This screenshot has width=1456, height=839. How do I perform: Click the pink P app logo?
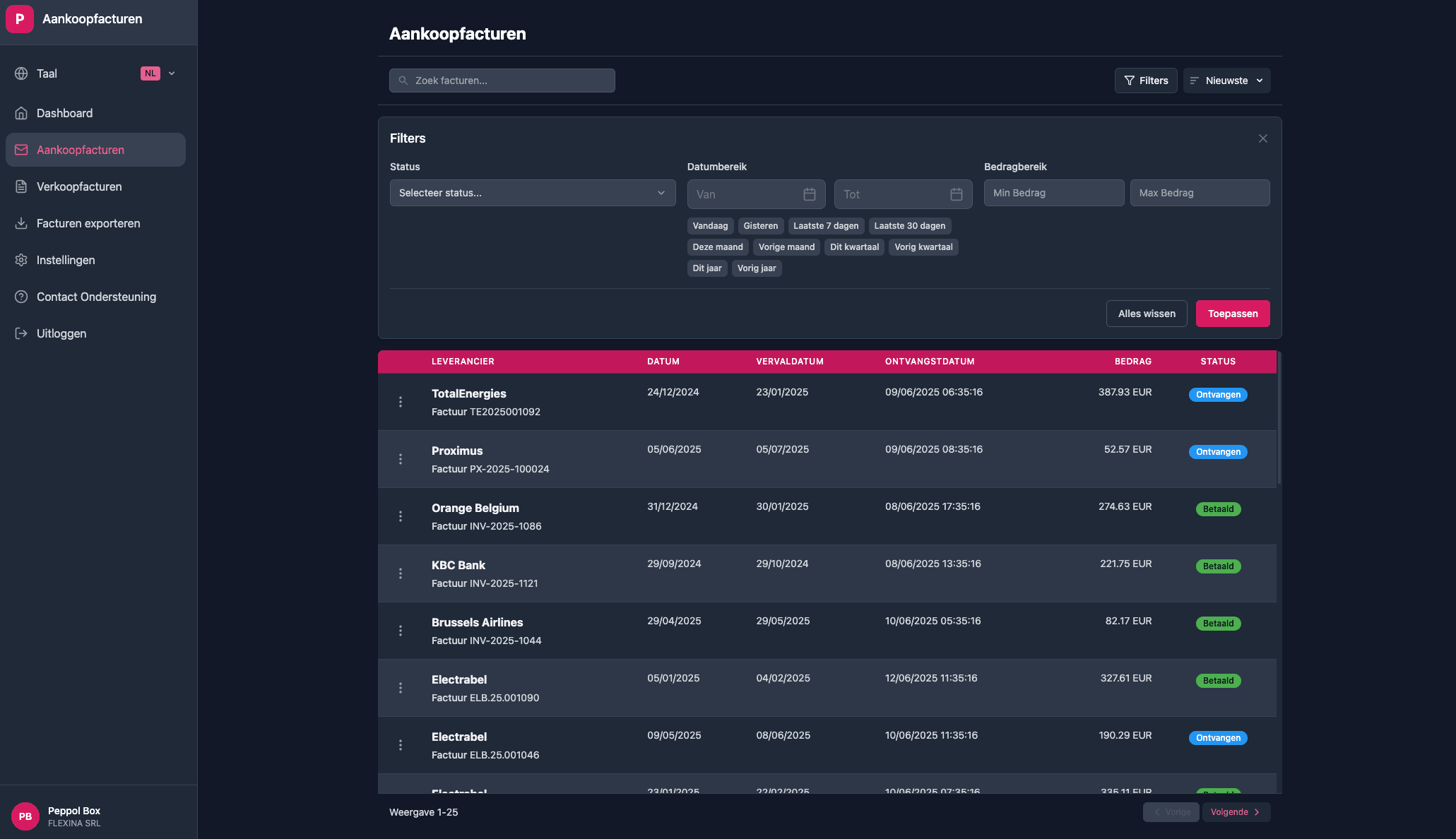pyautogui.click(x=20, y=19)
